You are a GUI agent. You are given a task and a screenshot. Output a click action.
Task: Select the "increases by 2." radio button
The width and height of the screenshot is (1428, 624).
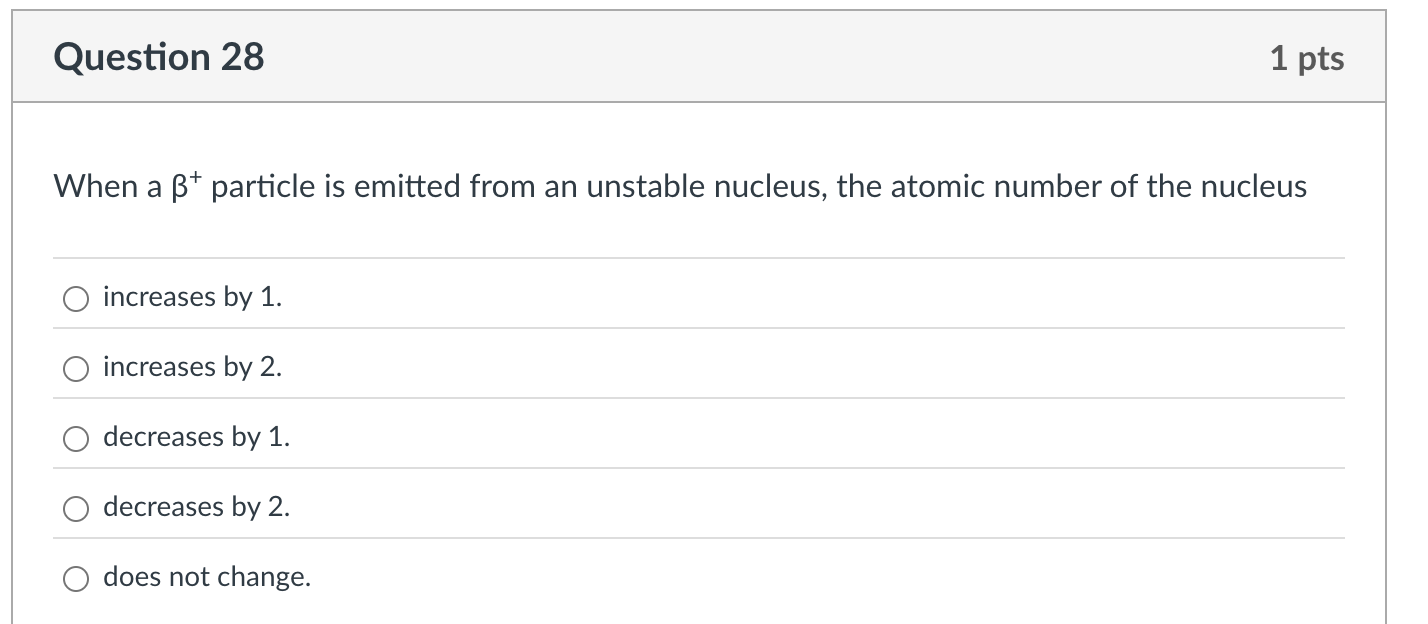click(x=75, y=368)
